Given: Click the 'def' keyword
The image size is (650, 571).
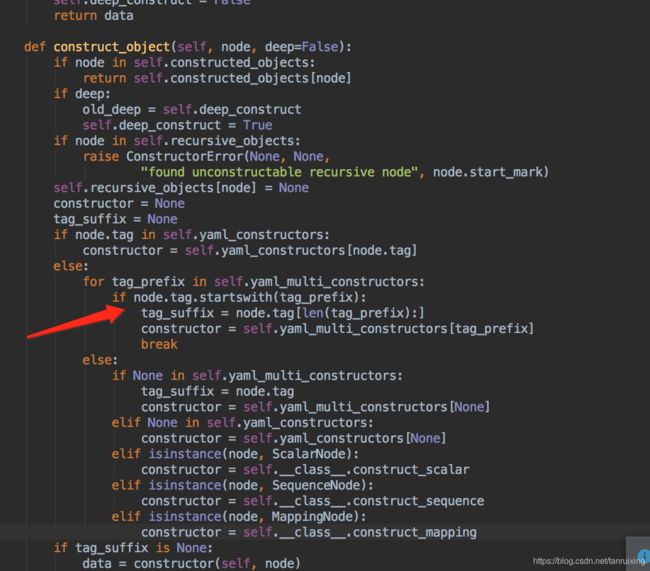Looking at the screenshot, I should [35, 47].
